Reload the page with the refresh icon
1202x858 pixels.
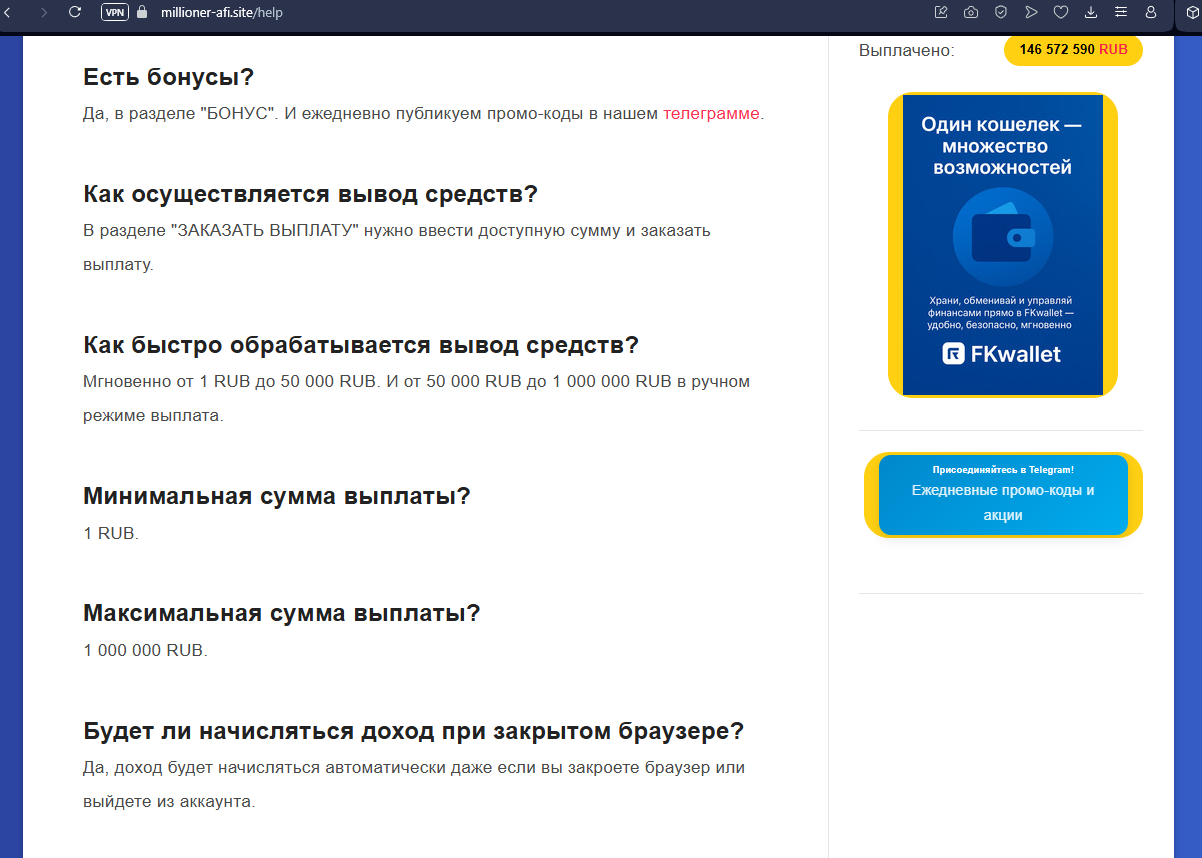[x=74, y=12]
